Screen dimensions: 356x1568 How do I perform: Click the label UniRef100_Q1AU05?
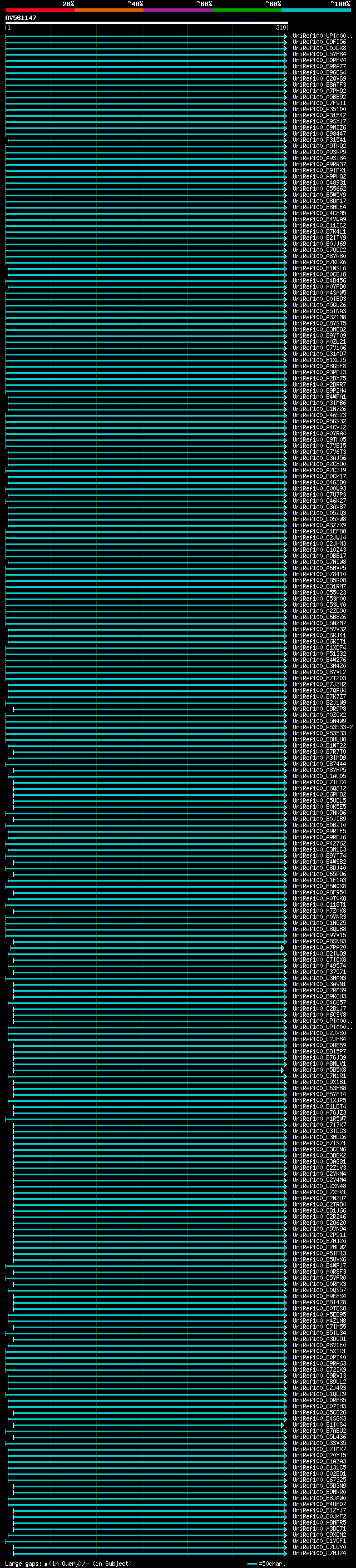coord(319,776)
